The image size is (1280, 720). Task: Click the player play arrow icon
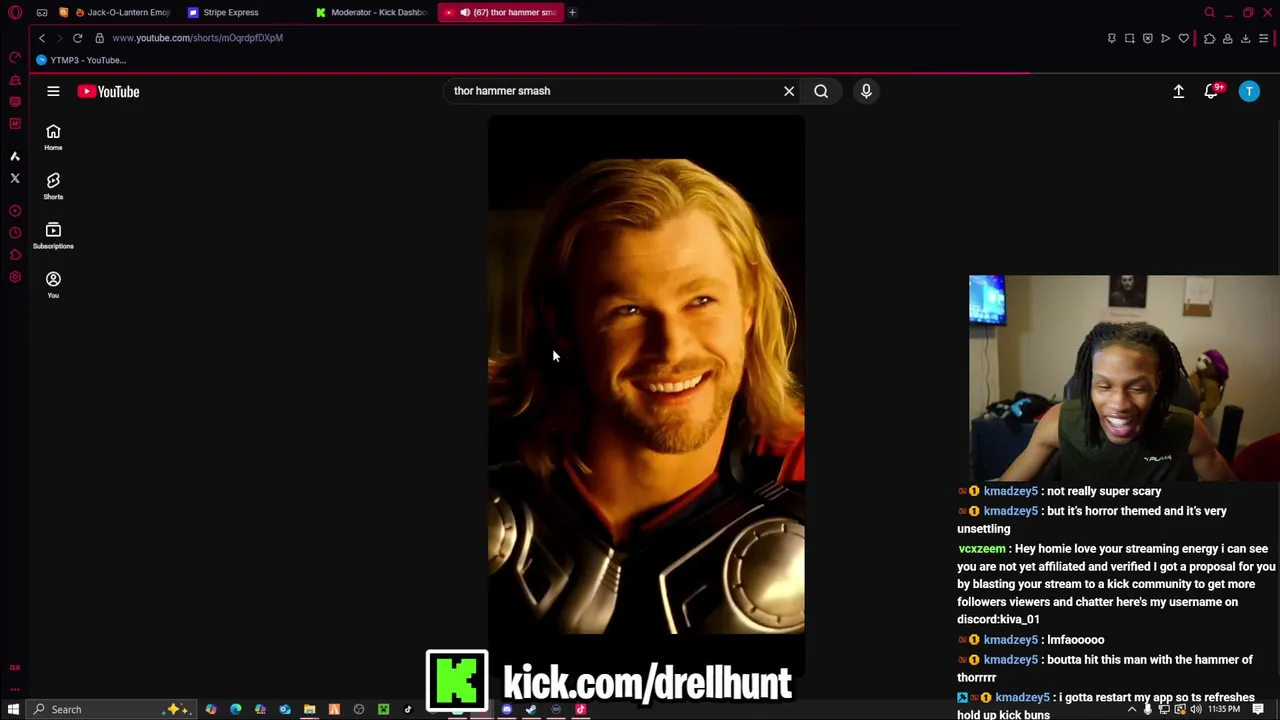[1165, 38]
